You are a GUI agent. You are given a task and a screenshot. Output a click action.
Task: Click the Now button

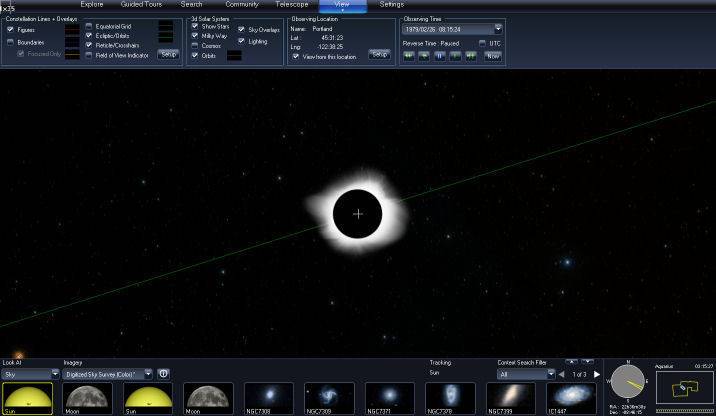click(x=492, y=56)
